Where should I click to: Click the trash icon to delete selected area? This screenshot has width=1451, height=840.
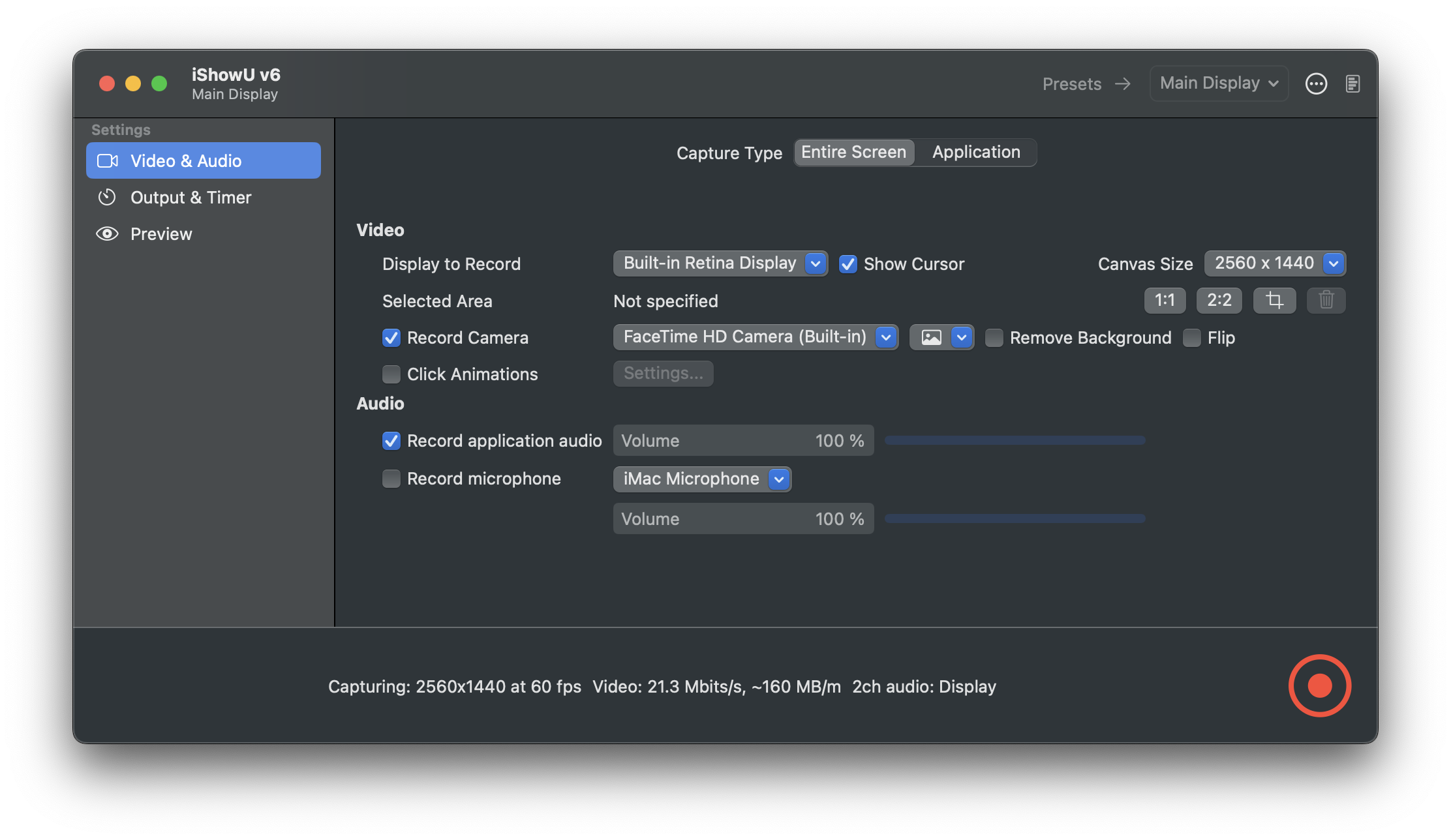[x=1326, y=300]
